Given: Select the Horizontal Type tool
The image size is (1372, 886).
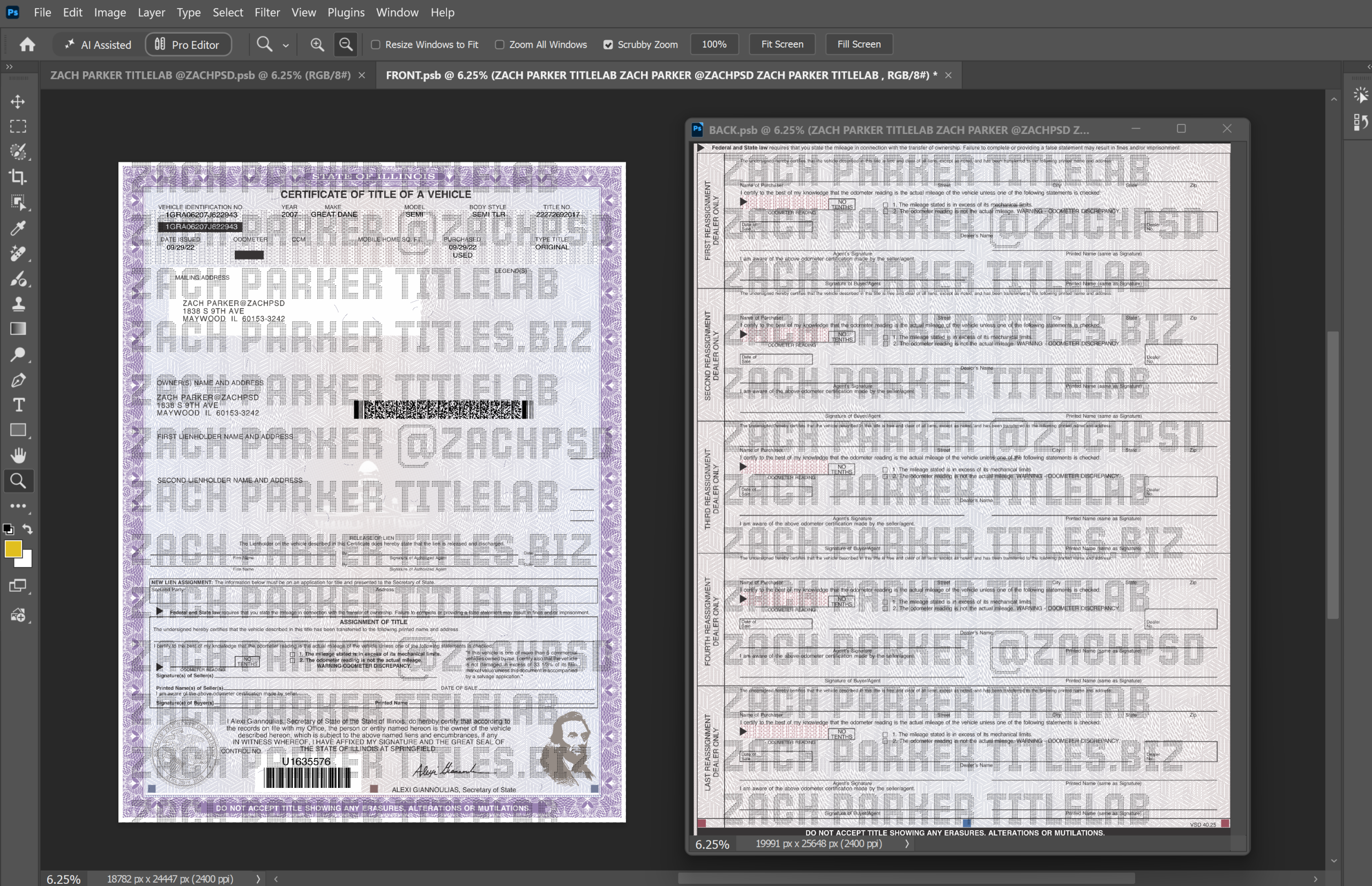Looking at the screenshot, I should tap(18, 405).
